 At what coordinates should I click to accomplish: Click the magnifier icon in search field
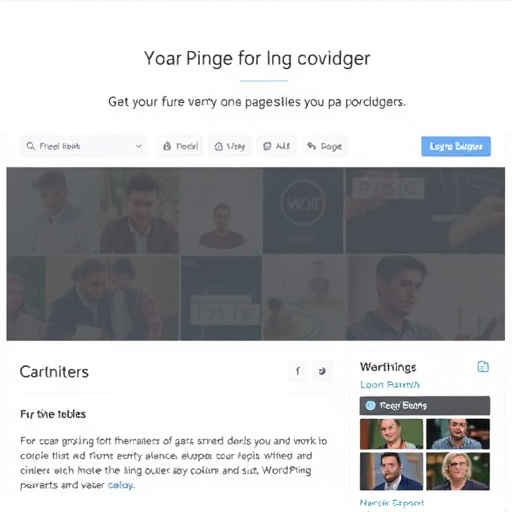click(30, 146)
